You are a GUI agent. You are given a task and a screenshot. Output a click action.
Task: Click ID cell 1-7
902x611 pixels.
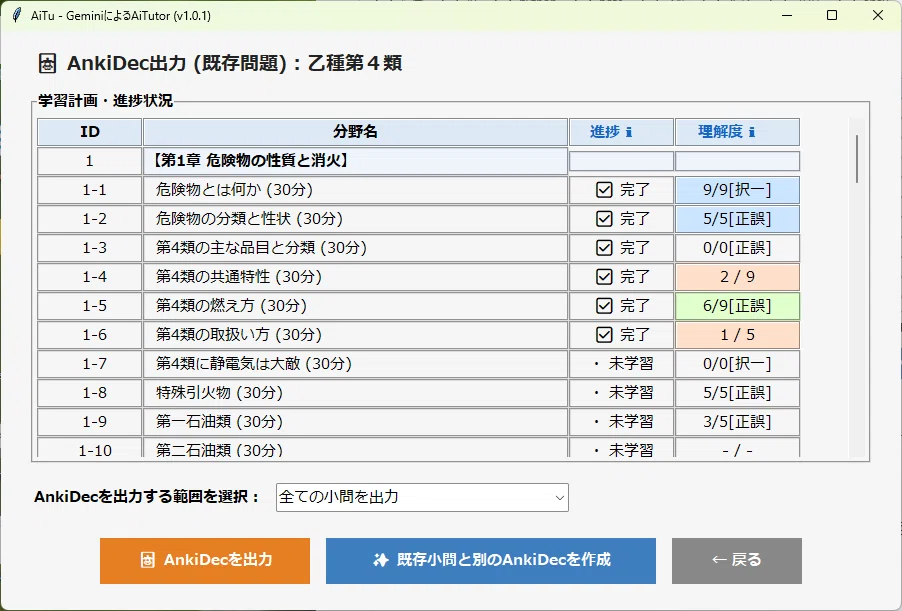pos(90,364)
